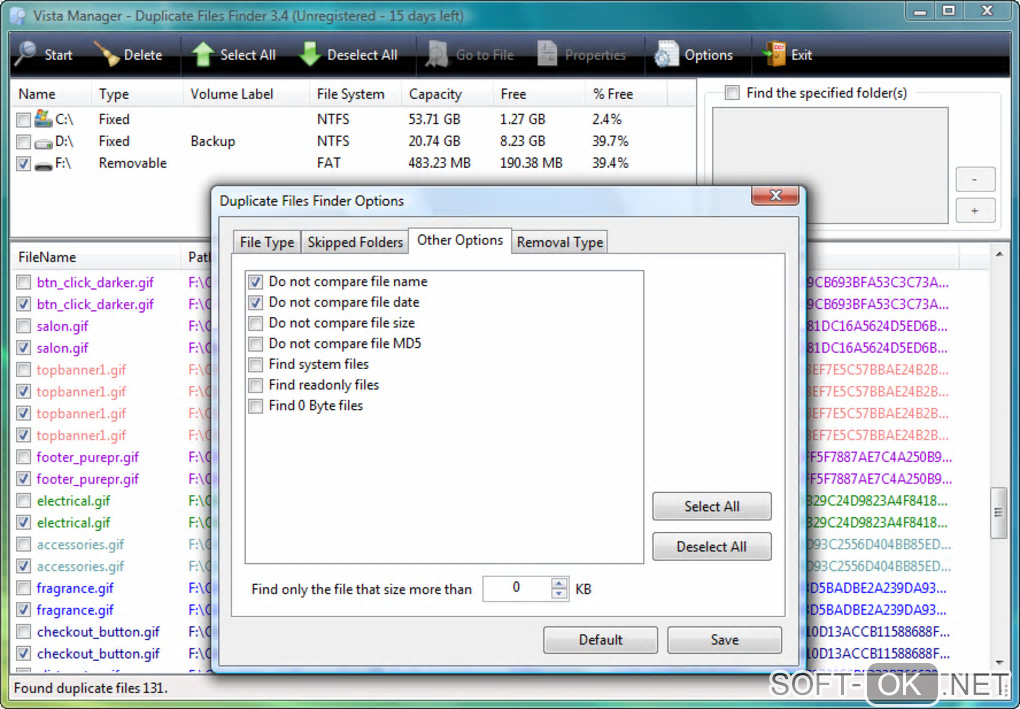Uncheck the second checkout_button.gif row checkbox

(x=23, y=653)
